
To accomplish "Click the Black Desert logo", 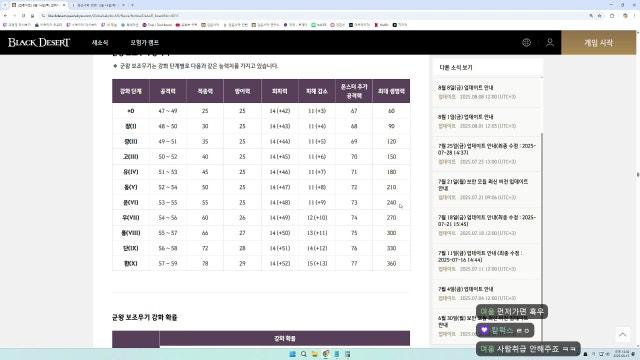I will 39,42.
